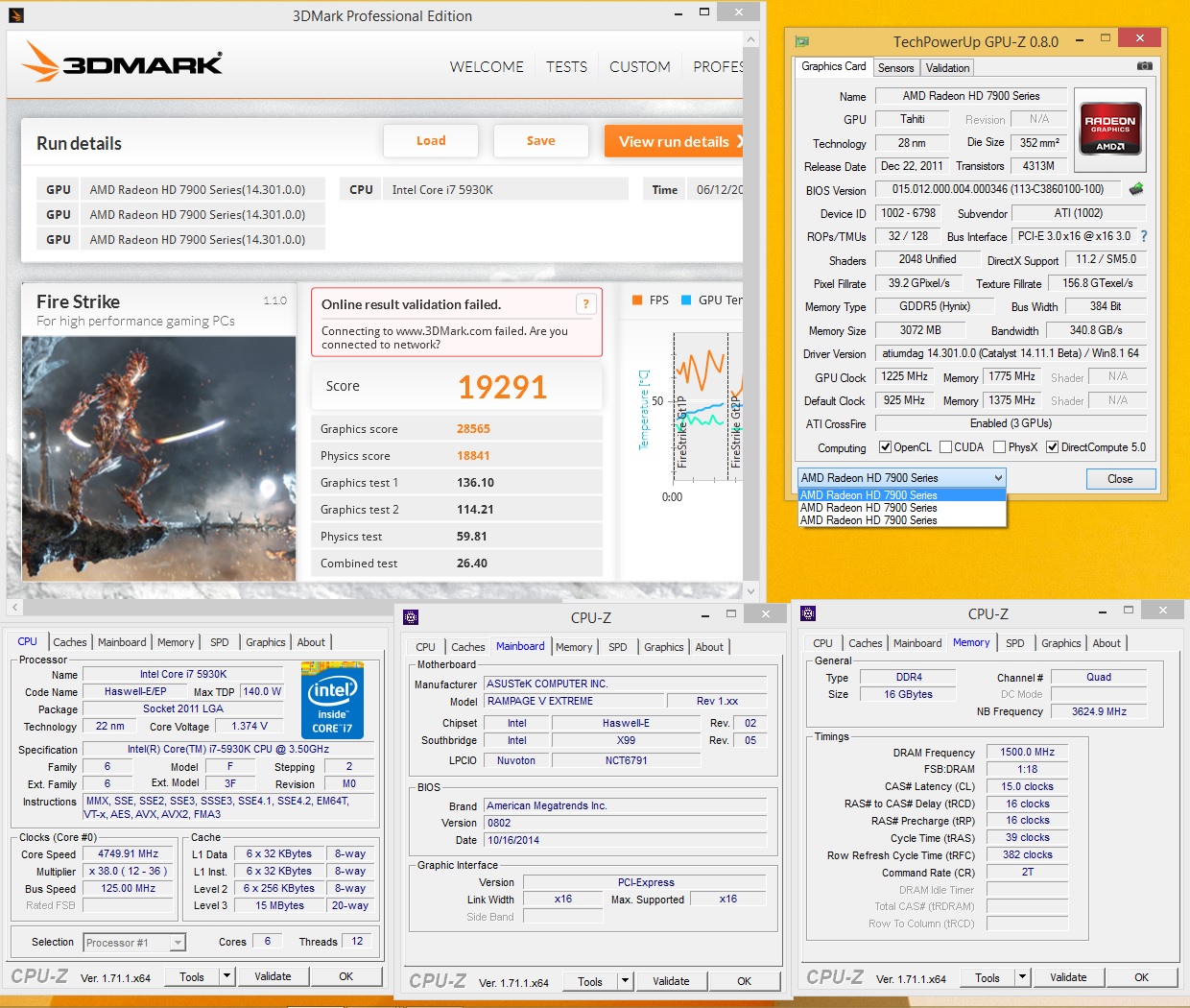Click GPU-Z screenshot camera icon

[1145, 66]
